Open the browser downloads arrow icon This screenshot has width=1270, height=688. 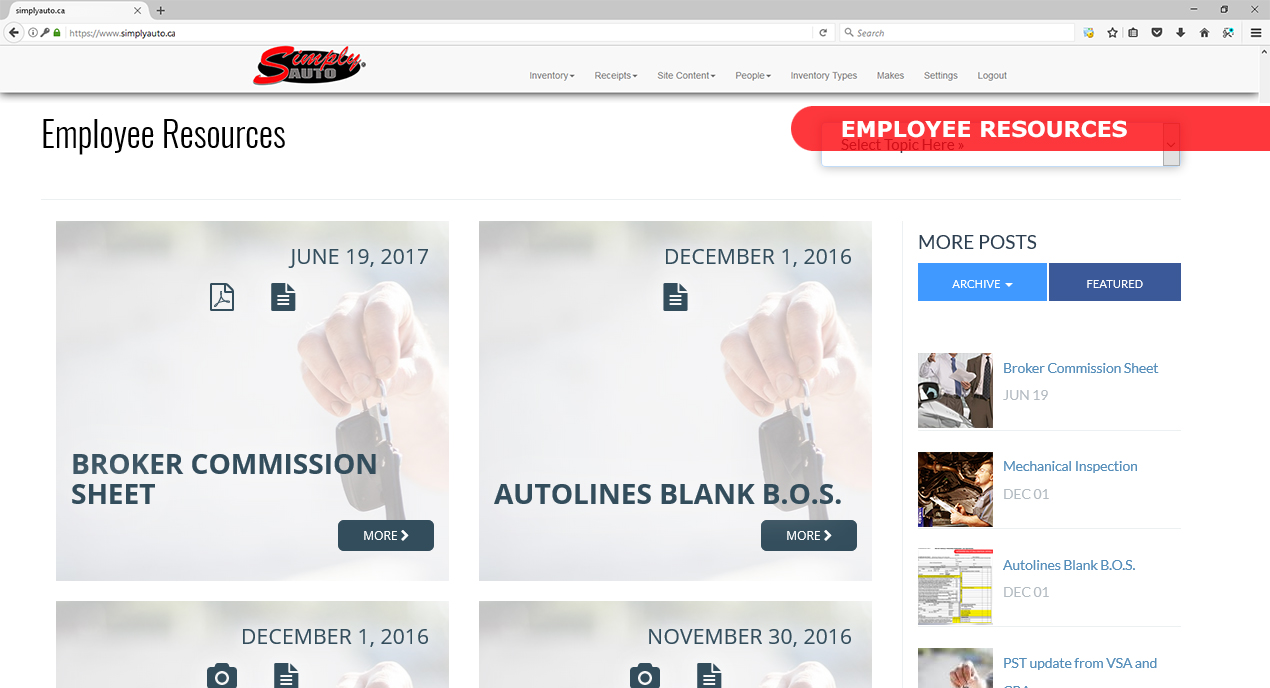[1180, 33]
